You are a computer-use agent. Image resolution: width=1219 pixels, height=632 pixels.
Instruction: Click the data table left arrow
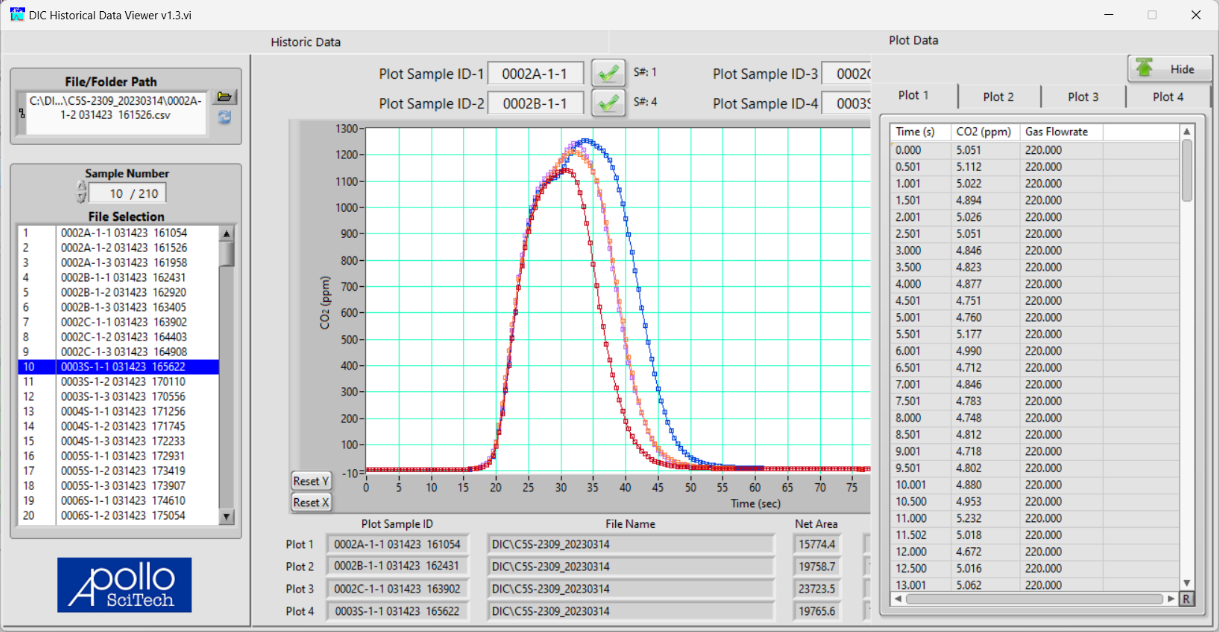tap(897, 598)
